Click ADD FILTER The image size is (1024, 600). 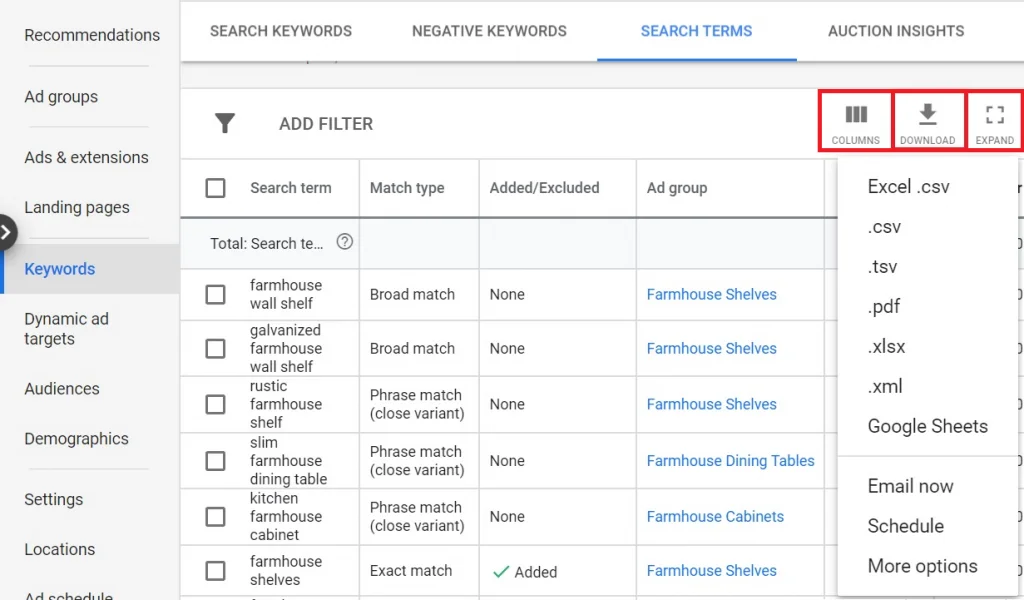(326, 124)
